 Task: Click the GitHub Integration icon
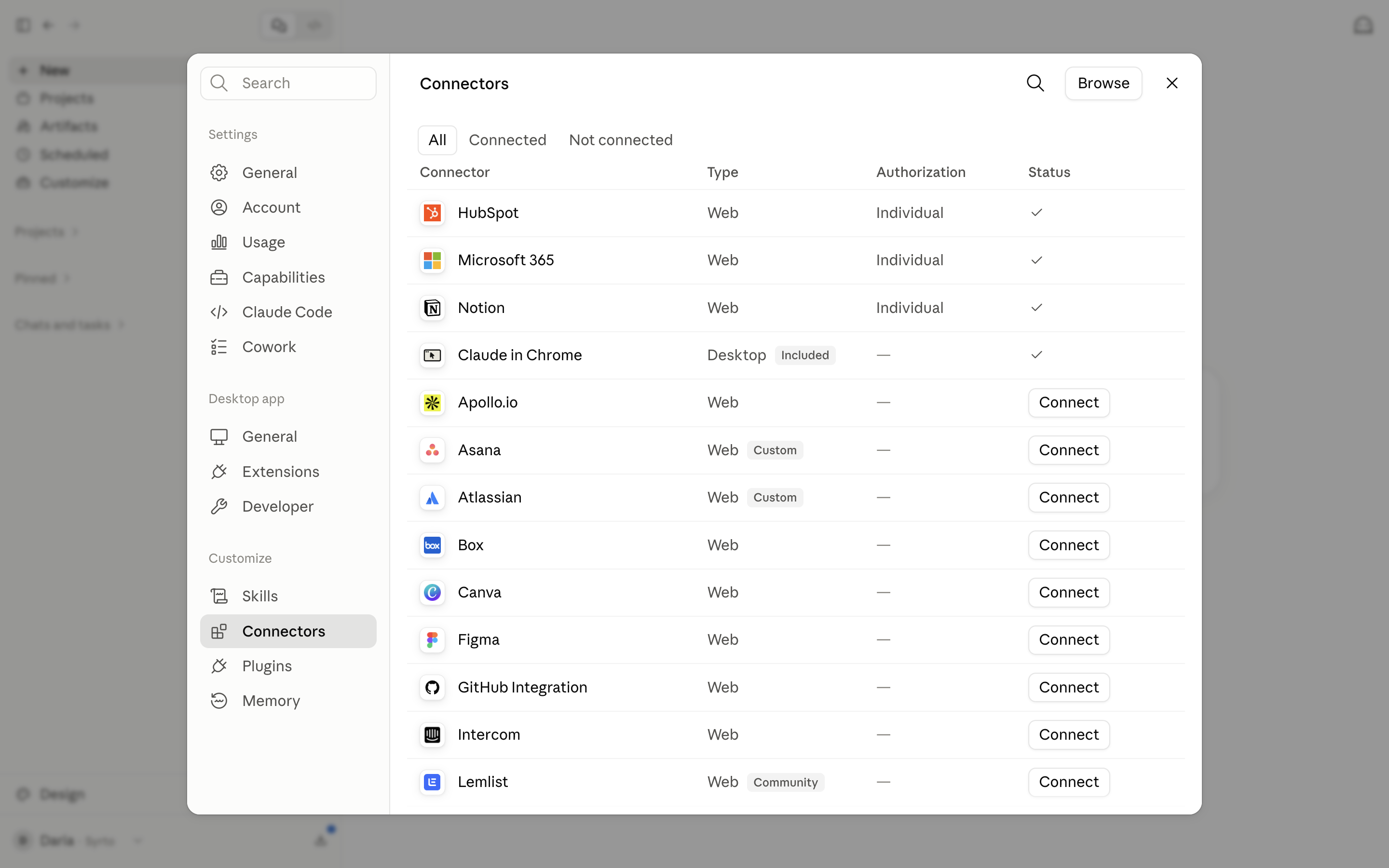(432, 687)
